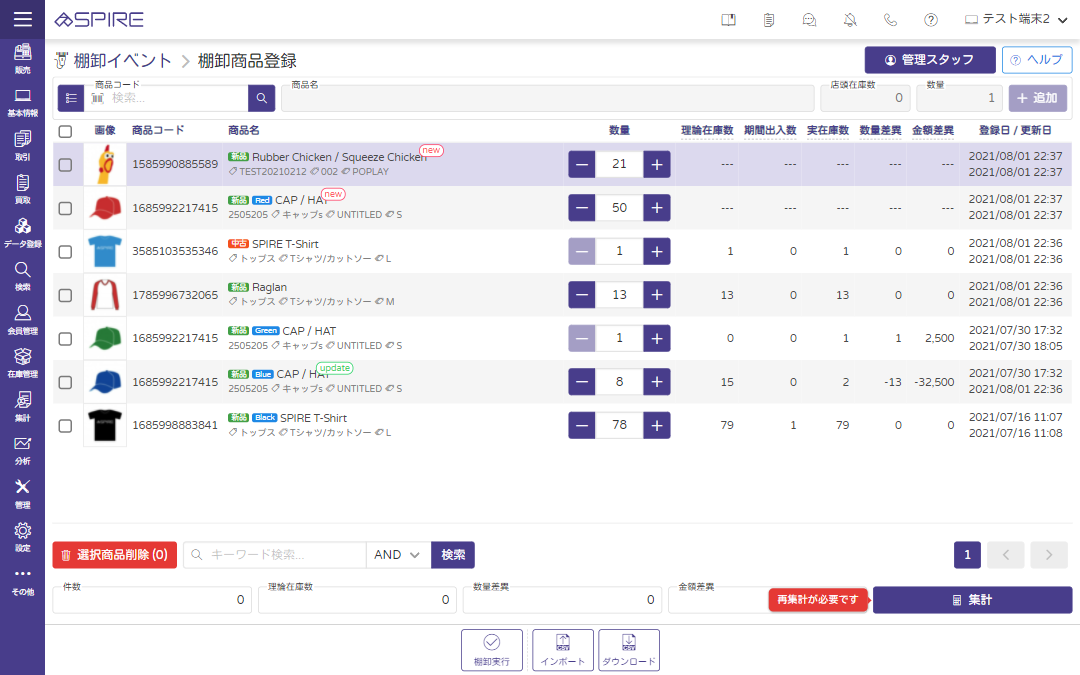The width and height of the screenshot is (1080, 675).
Task: Open 分析 in the sidebar menu
Action: tap(22, 449)
